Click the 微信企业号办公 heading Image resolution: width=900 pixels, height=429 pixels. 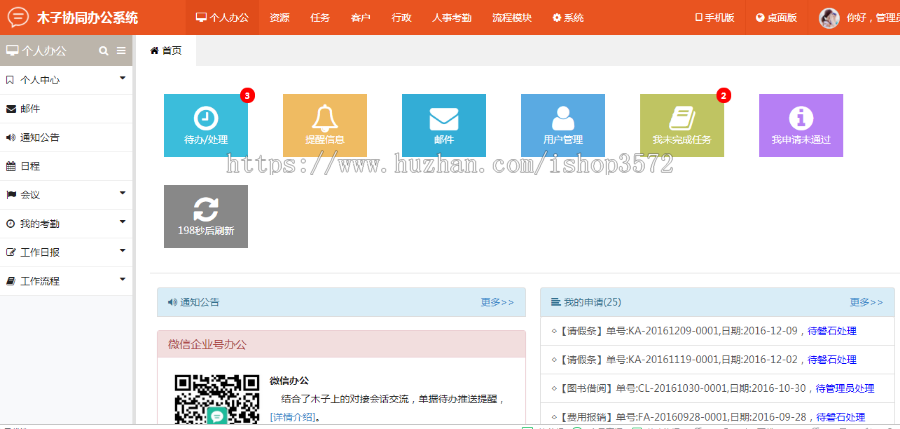207,345
